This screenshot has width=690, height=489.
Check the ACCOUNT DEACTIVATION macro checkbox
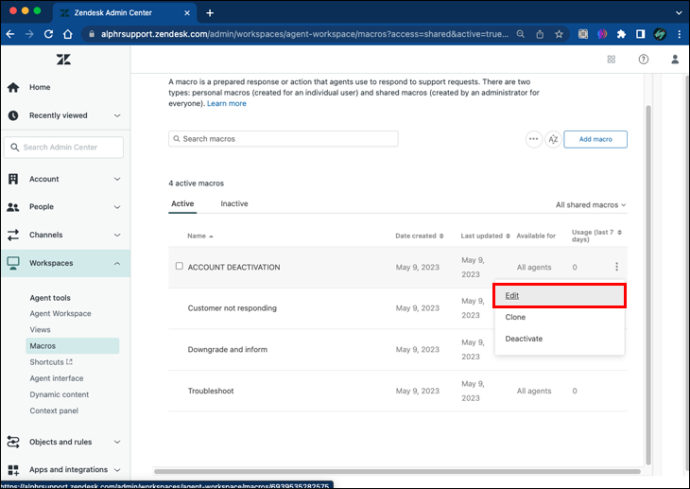click(179, 266)
